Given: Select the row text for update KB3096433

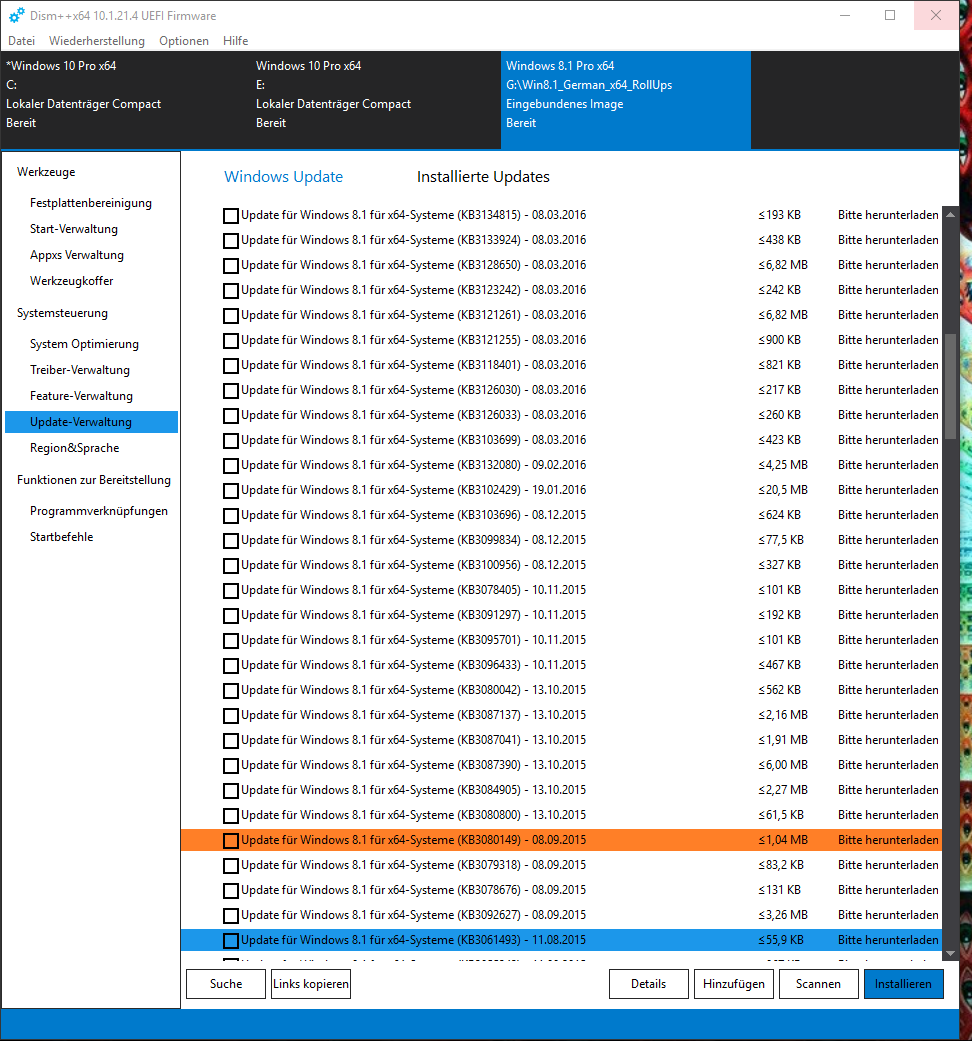Looking at the screenshot, I should 414,665.
